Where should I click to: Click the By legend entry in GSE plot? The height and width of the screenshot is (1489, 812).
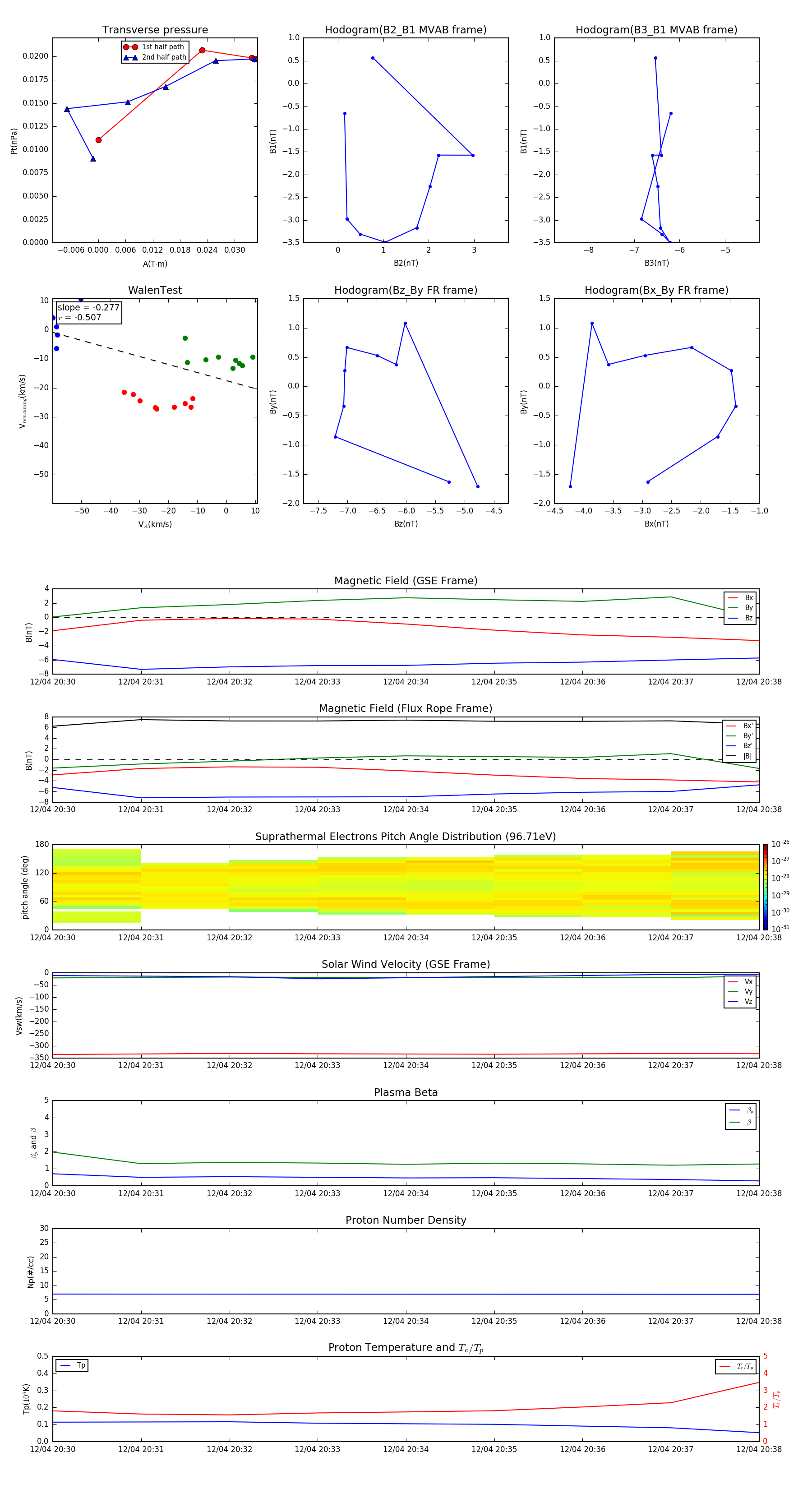[x=740, y=607]
